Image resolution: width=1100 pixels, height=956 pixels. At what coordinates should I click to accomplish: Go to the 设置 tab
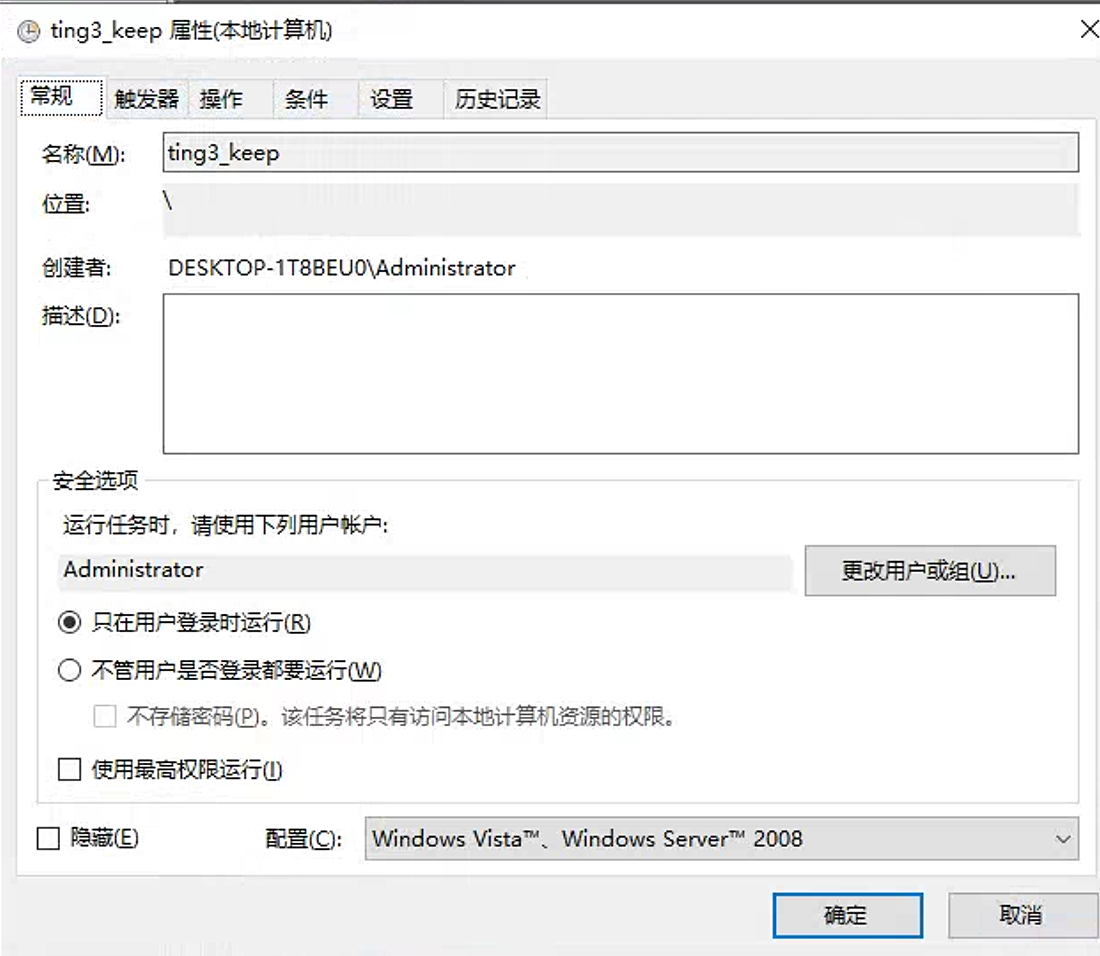coord(401,99)
